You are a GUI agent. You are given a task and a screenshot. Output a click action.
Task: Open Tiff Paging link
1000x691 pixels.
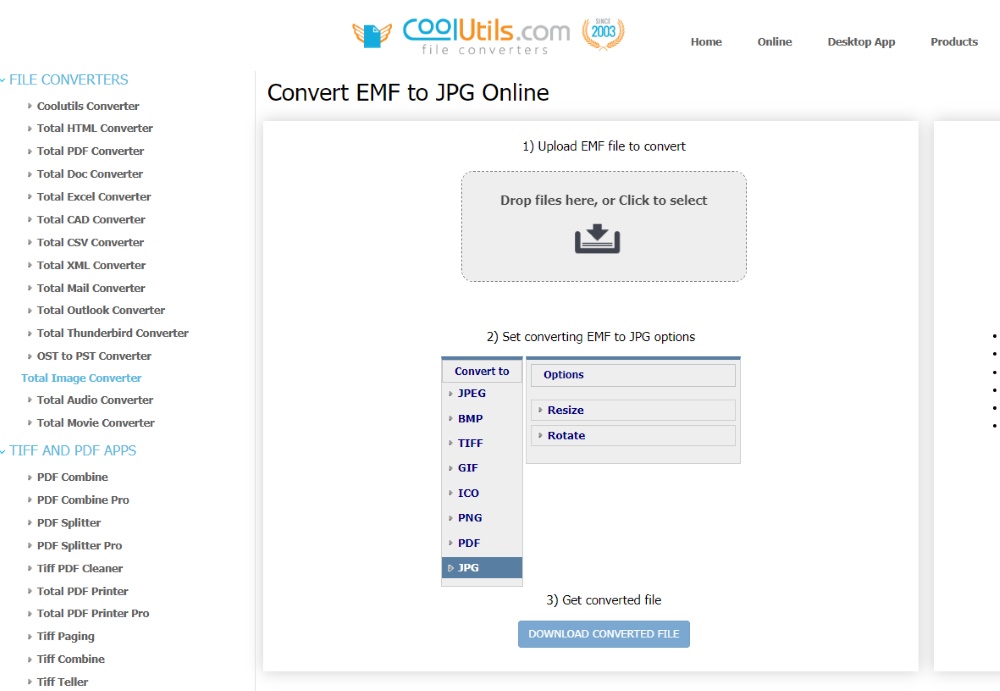click(x=65, y=636)
